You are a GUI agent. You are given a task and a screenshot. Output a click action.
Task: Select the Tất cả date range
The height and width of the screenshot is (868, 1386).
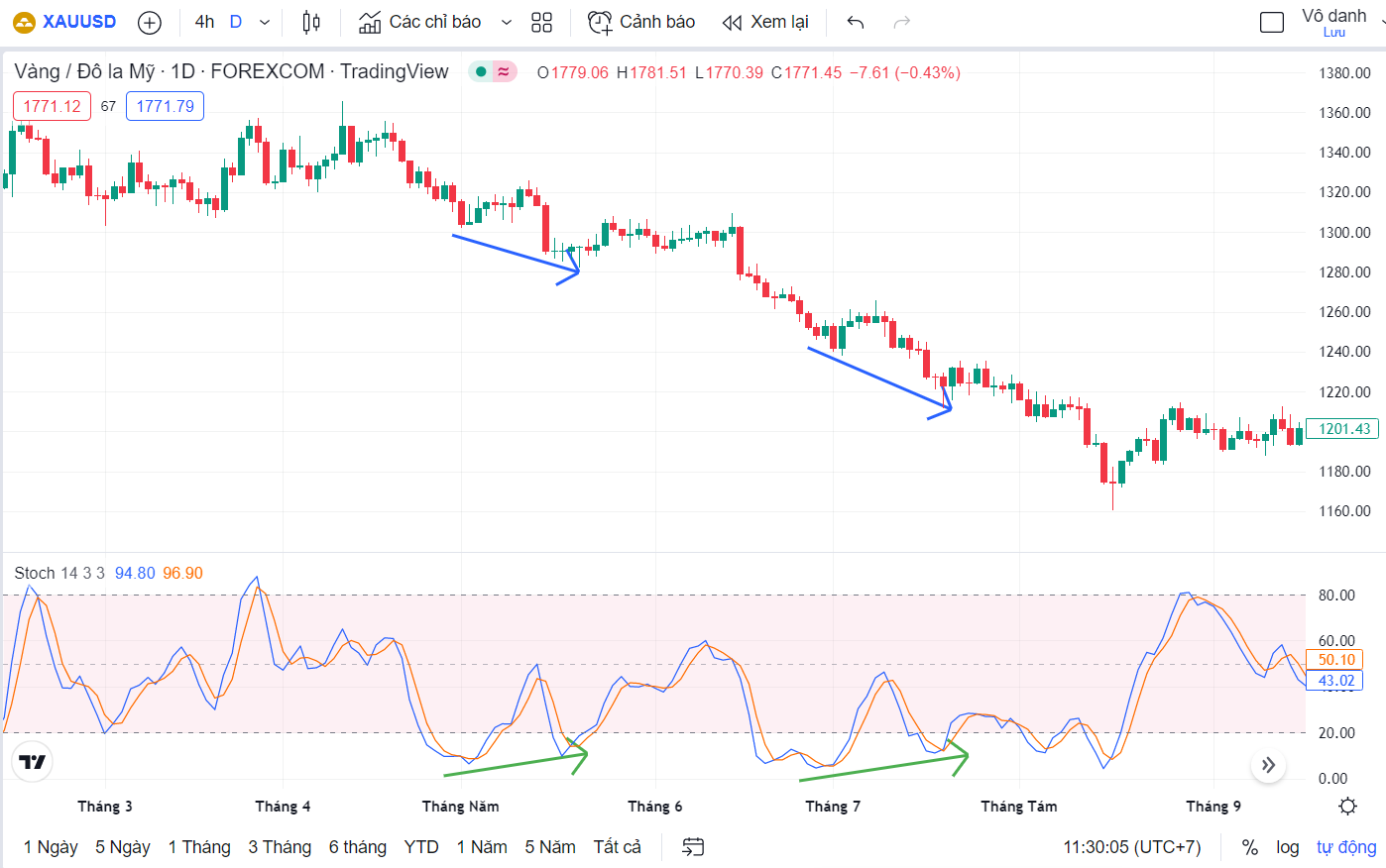click(618, 847)
